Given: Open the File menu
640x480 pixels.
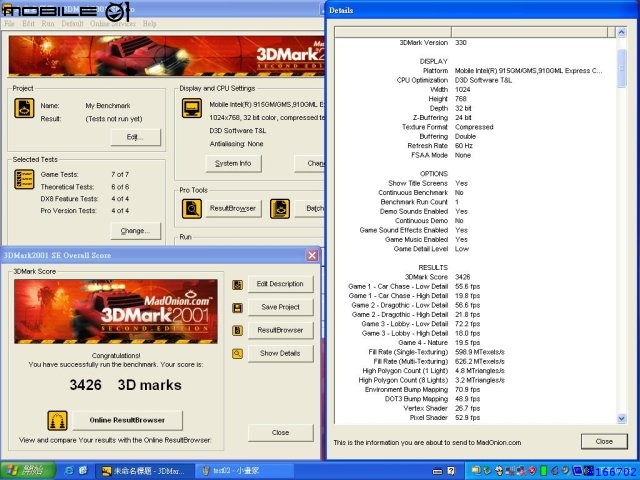Looking at the screenshot, I should (9, 24).
